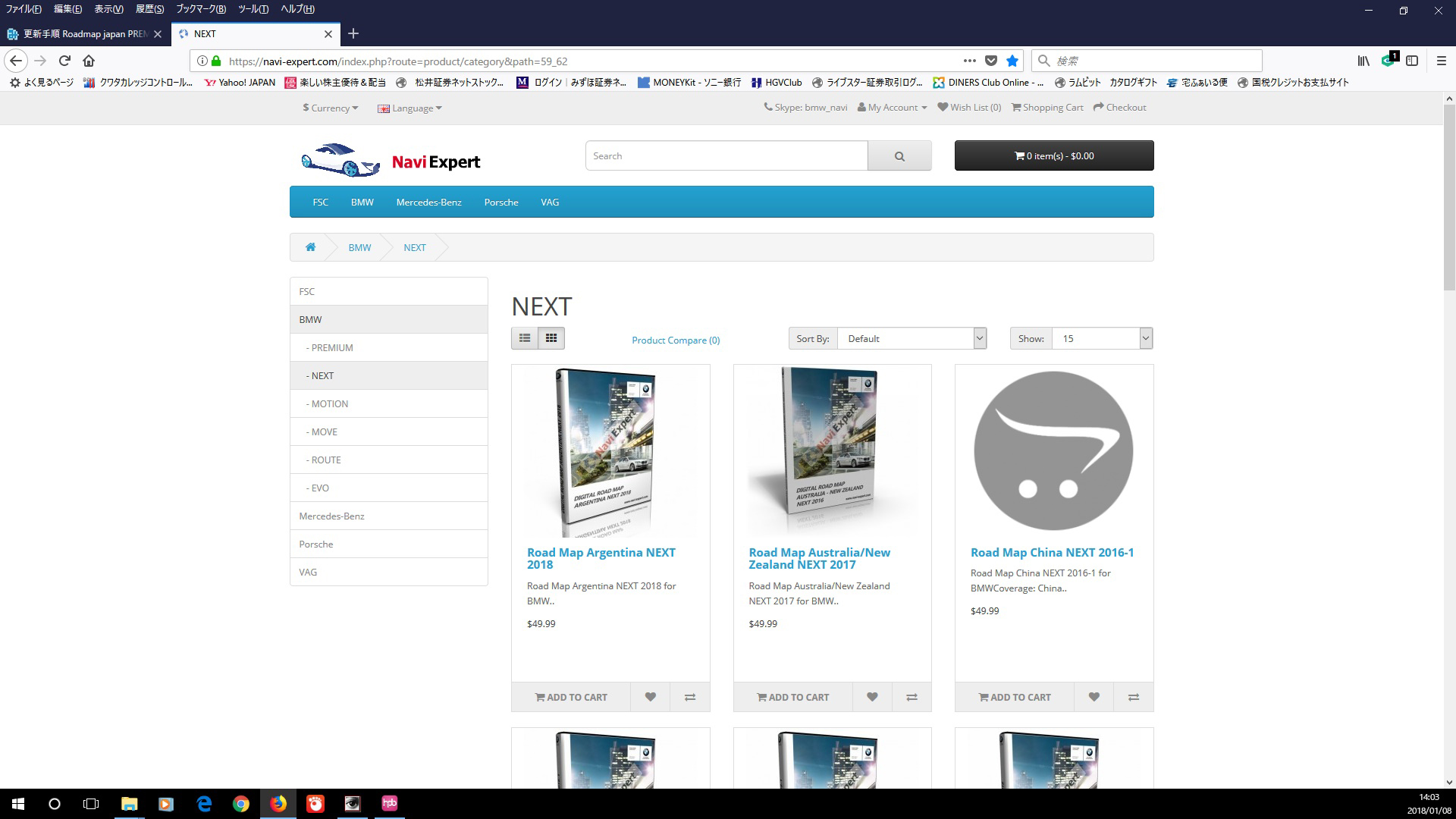Select VAG in the blue navigation bar
This screenshot has height=819, width=1456.
[x=550, y=202]
